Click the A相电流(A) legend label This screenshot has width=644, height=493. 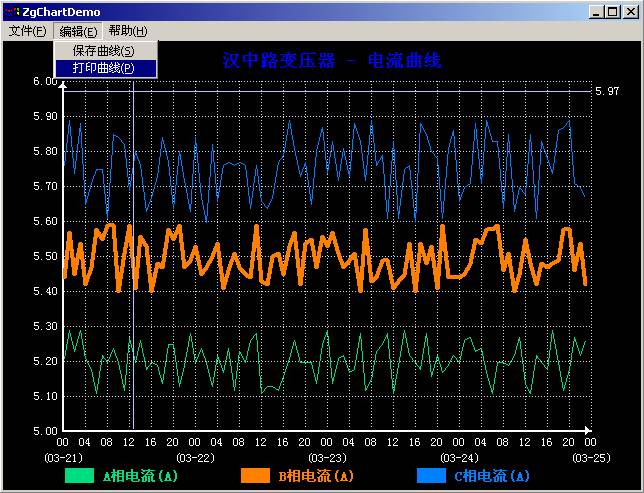pyautogui.click(x=140, y=476)
